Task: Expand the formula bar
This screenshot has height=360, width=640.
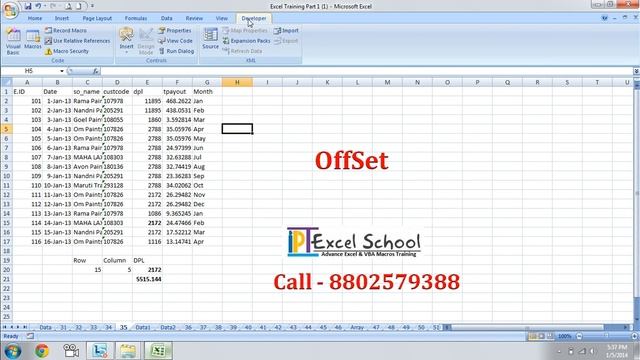Action: click(636, 71)
